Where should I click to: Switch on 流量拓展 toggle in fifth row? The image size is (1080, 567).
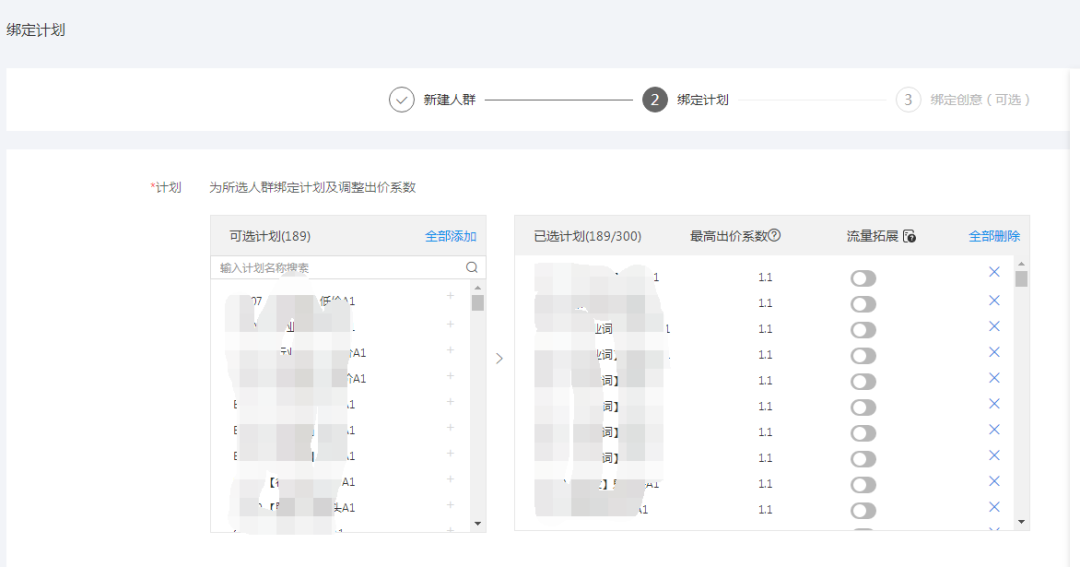click(863, 382)
